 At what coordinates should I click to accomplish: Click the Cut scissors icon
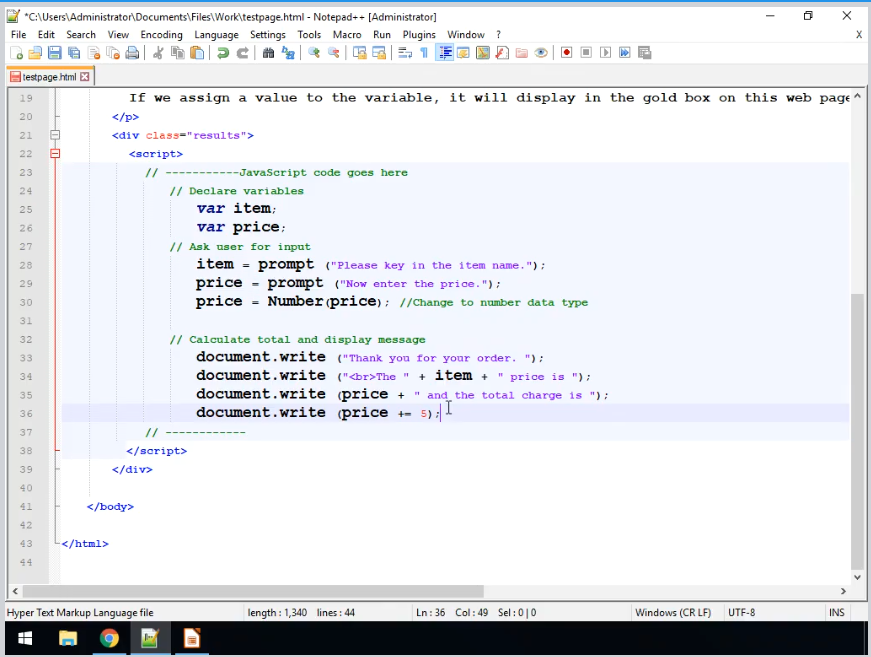click(158, 53)
